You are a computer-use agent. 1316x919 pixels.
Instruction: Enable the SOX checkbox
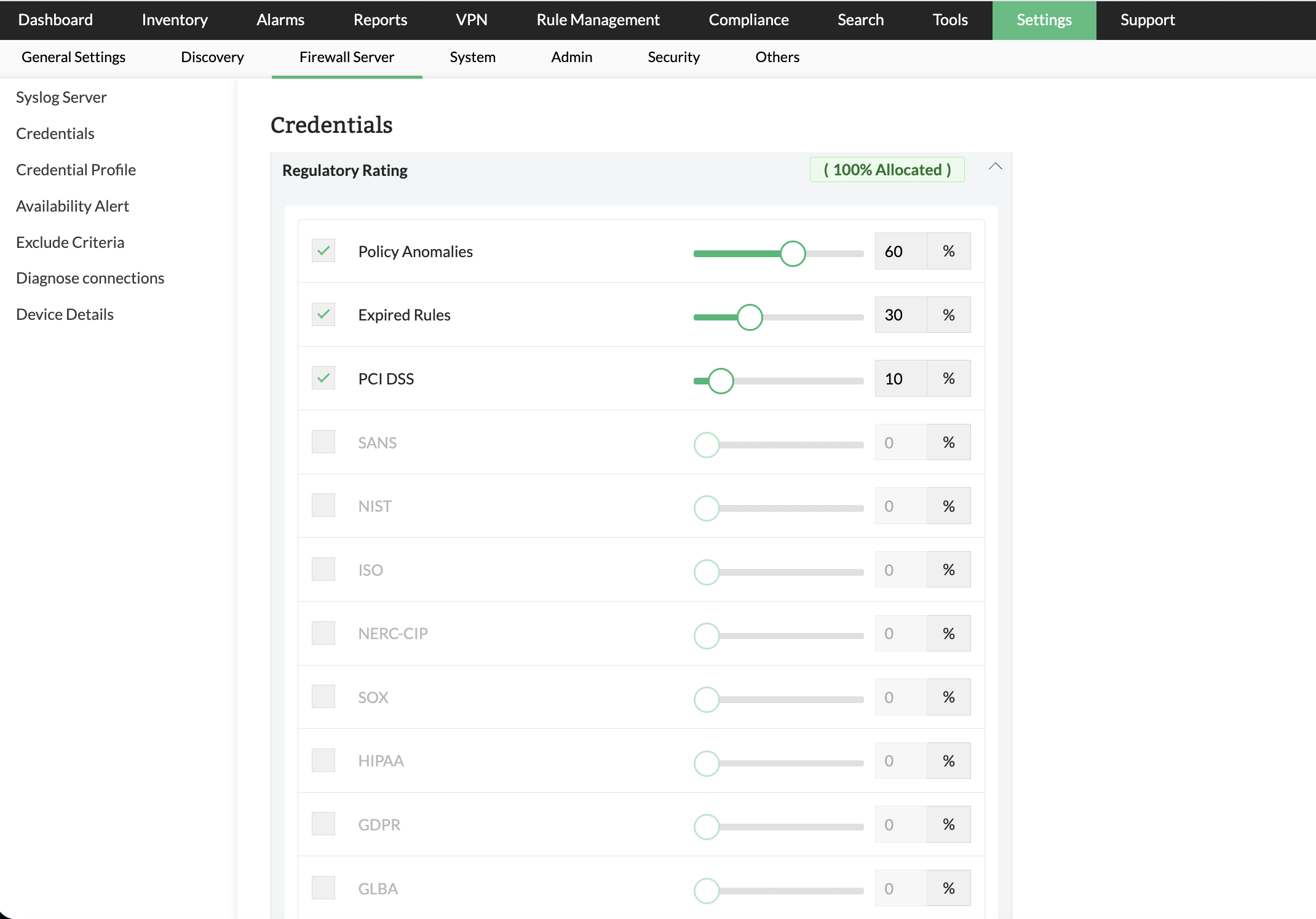323,697
